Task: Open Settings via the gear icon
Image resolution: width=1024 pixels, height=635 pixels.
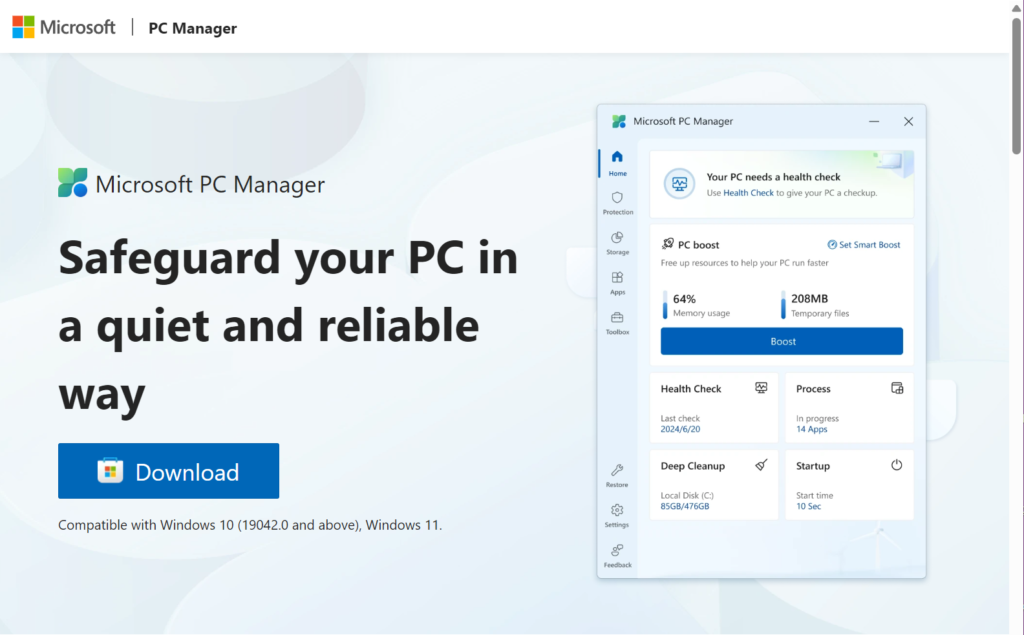Action: [x=617, y=510]
